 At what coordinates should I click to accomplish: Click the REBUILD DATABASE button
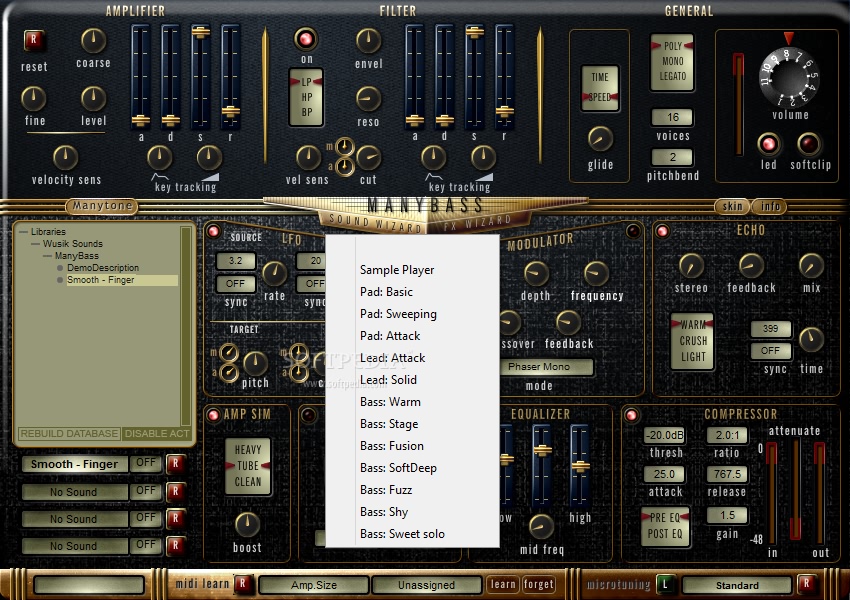[x=69, y=434]
